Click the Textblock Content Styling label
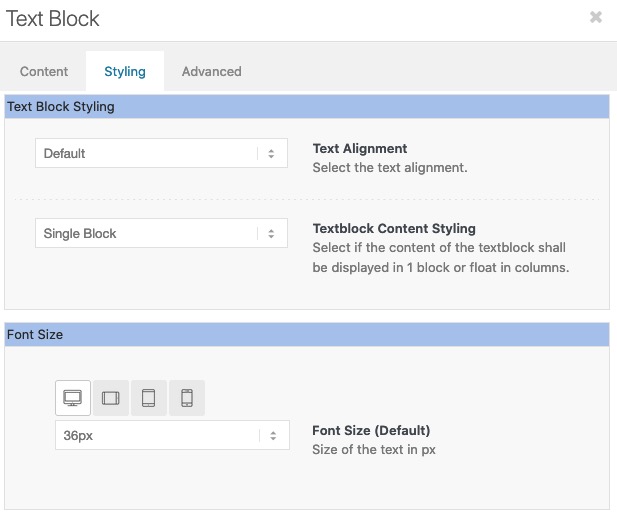This screenshot has width=617, height=520. pyautogui.click(x=394, y=229)
